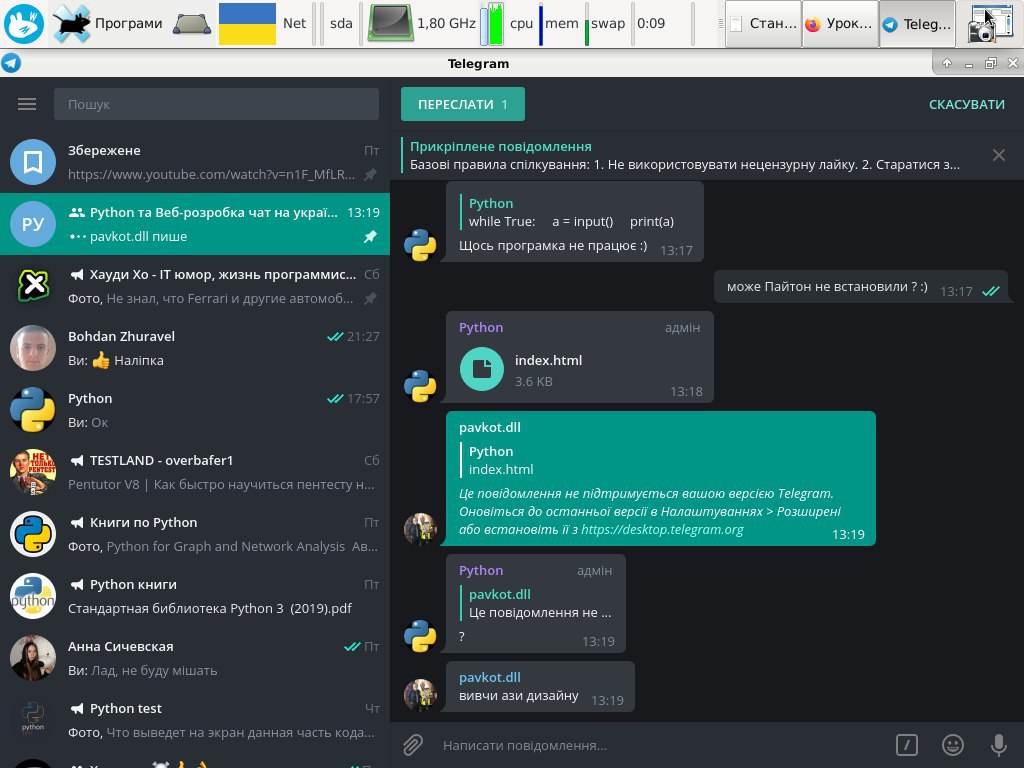This screenshot has width=1024, height=768.
Task: Open the desktop.telegram.org link
Action: 662,530
